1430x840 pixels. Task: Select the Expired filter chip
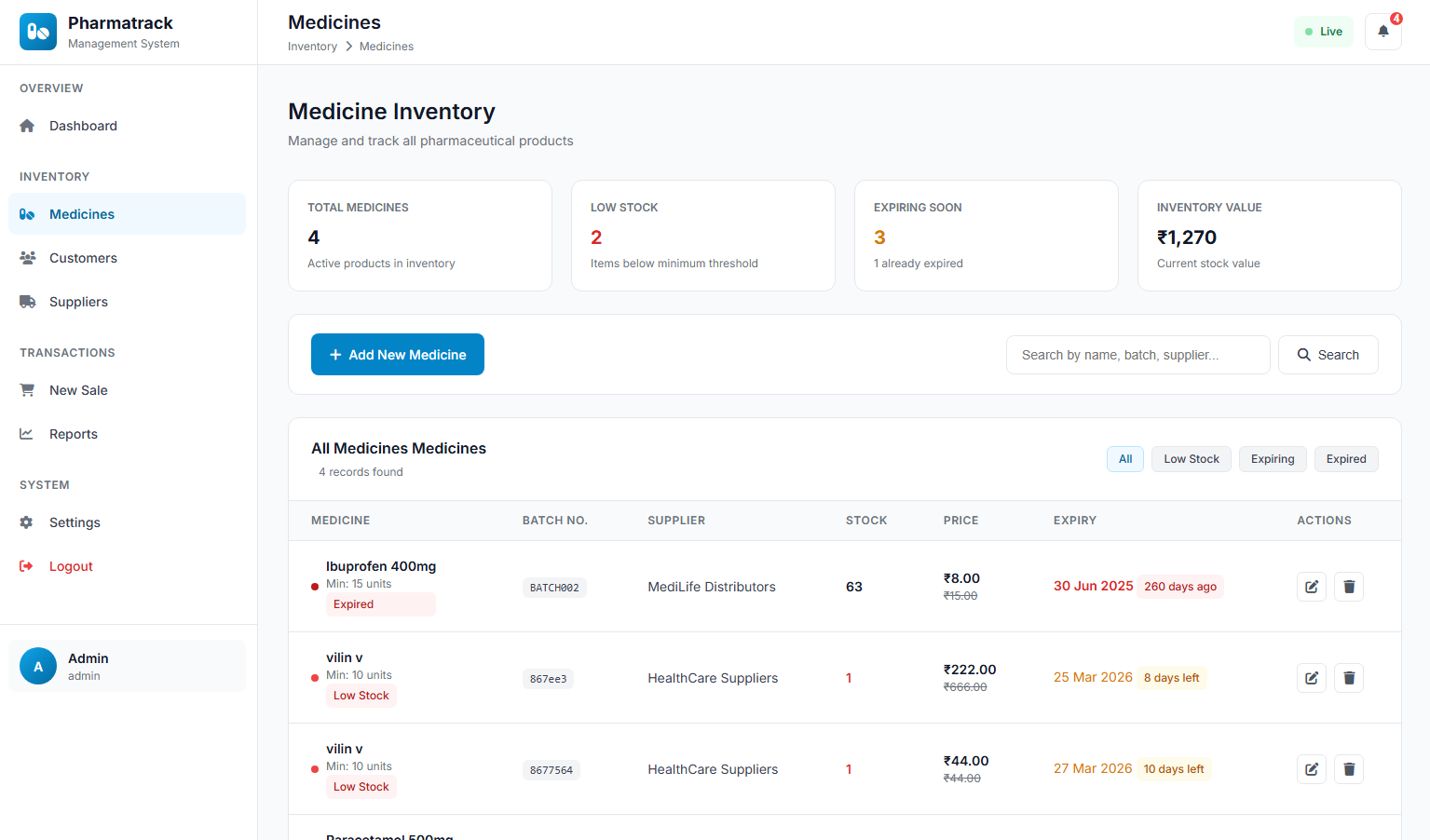coord(1345,459)
